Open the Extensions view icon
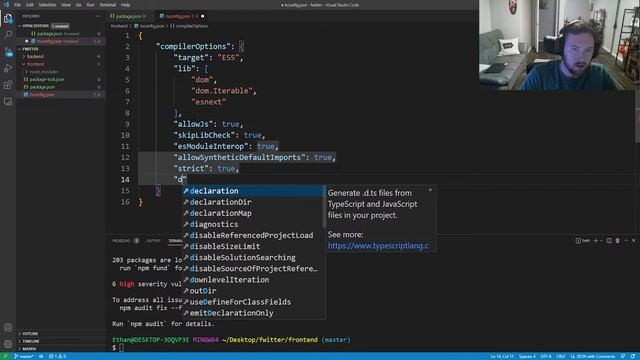Viewport: 640px width, 360px height. [8, 85]
